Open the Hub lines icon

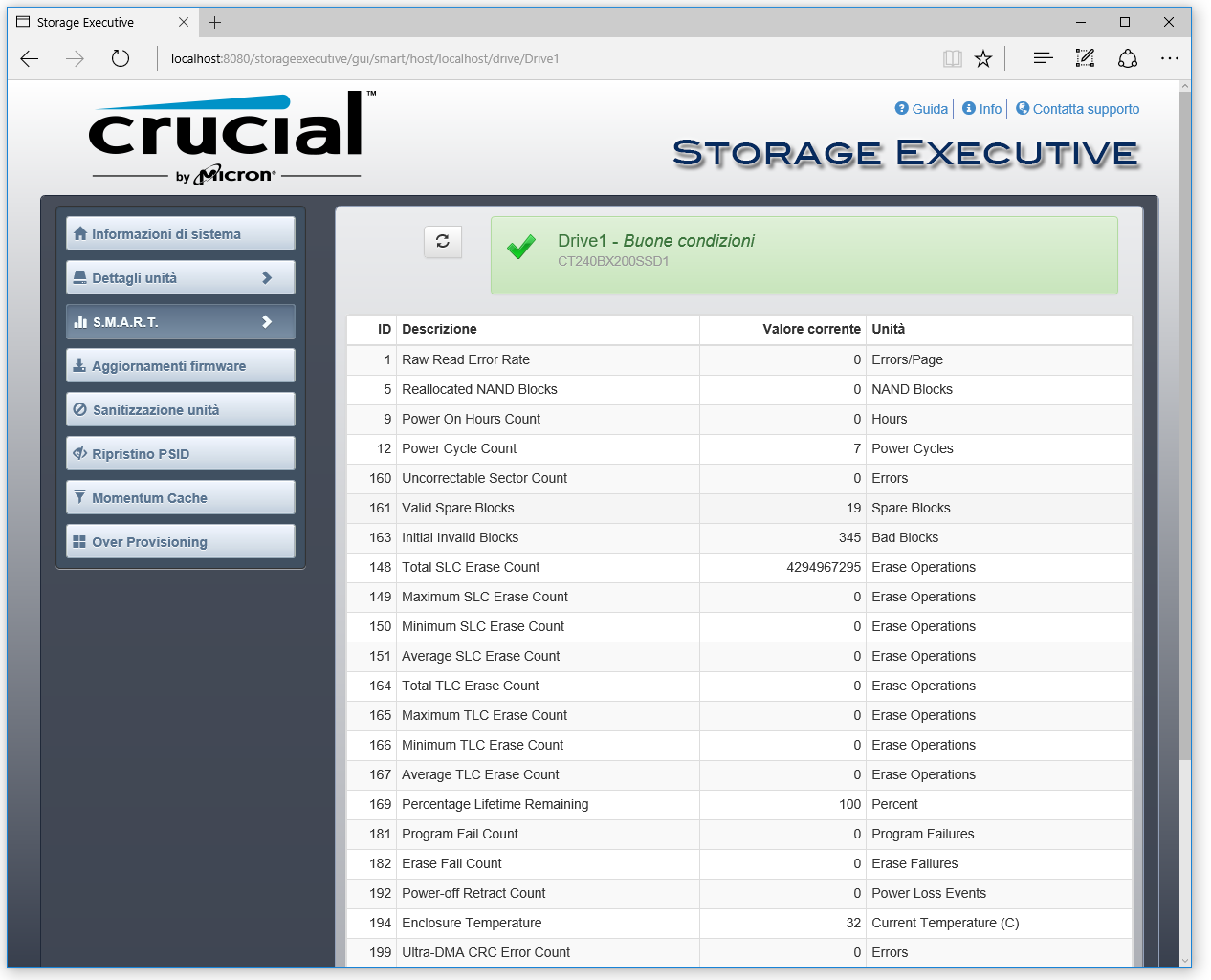tap(1044, 59)
